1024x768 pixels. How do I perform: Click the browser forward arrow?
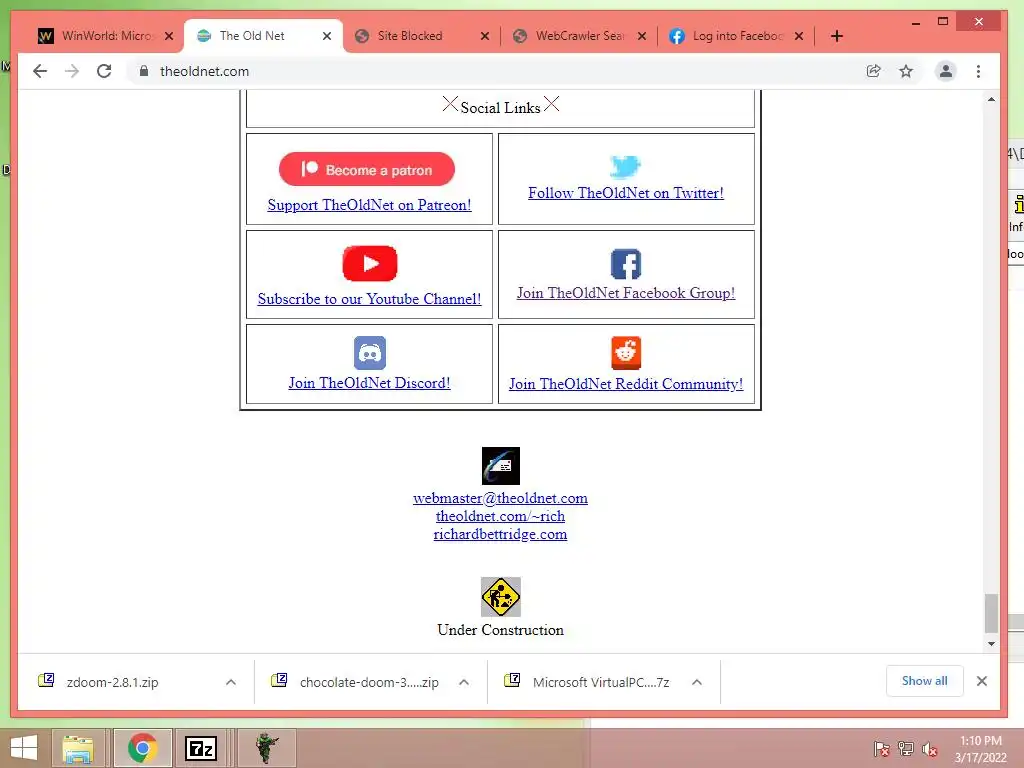click(72, 71)
